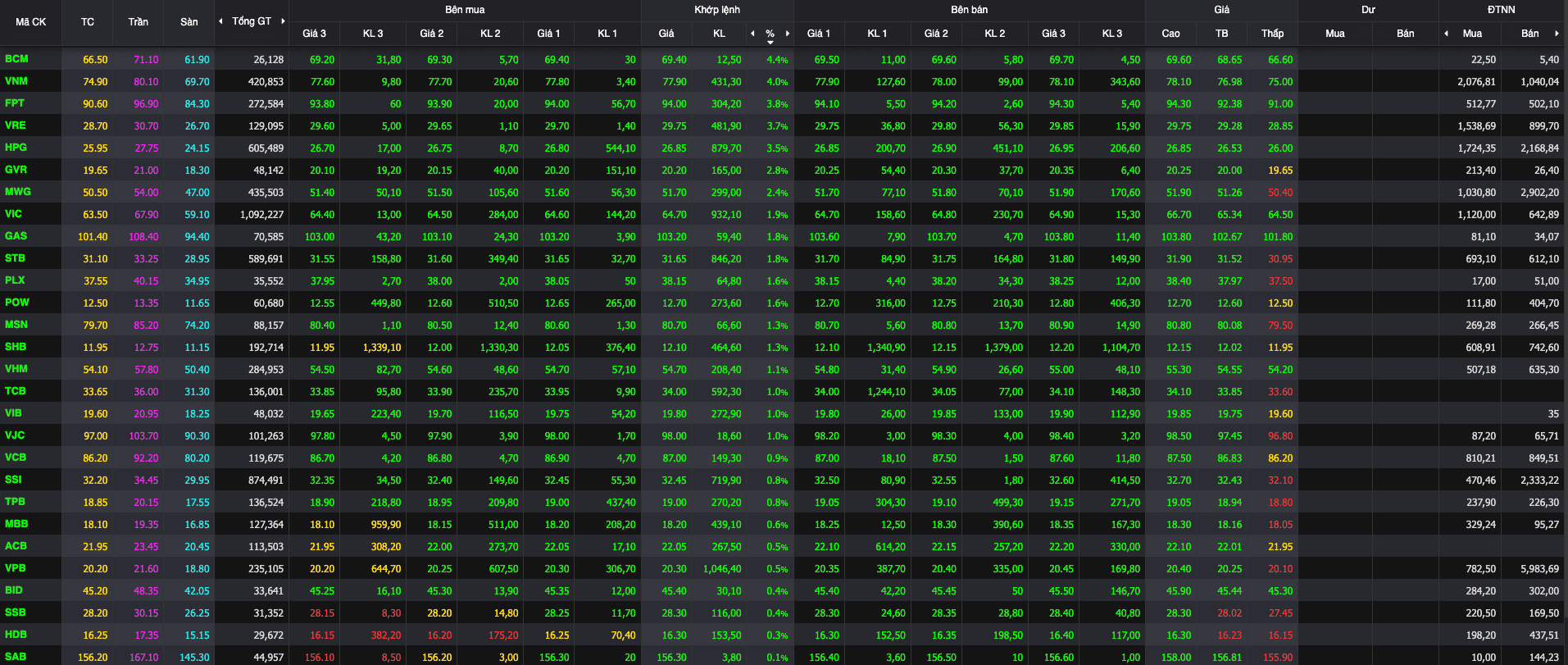Click the ĐTNN group header
The image size is (1568, 665).
click(x=1502, y=10)
